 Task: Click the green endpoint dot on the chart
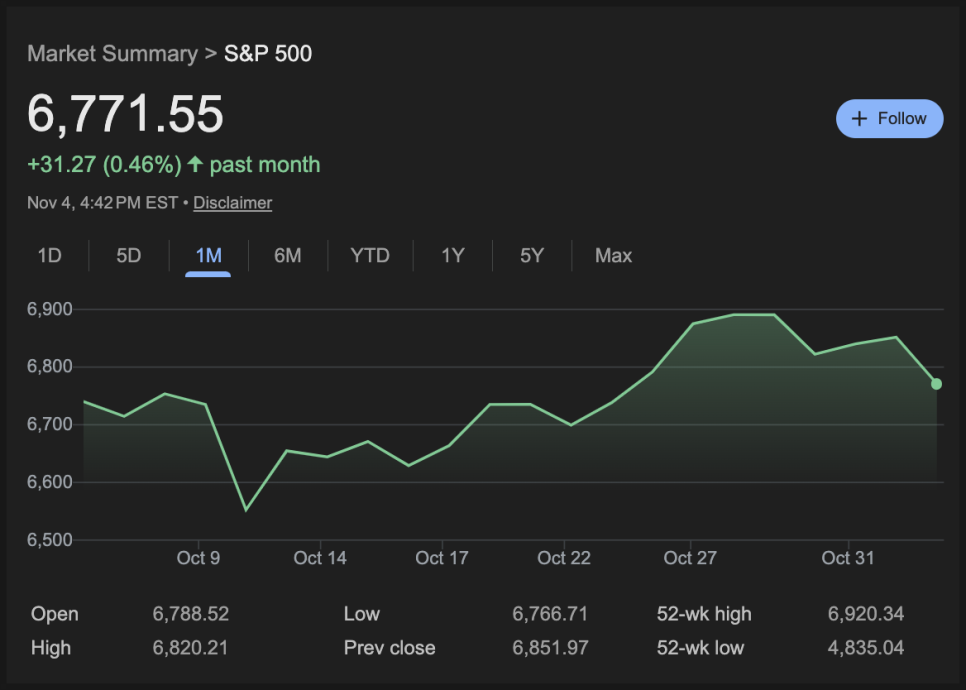tap(936, 384)
